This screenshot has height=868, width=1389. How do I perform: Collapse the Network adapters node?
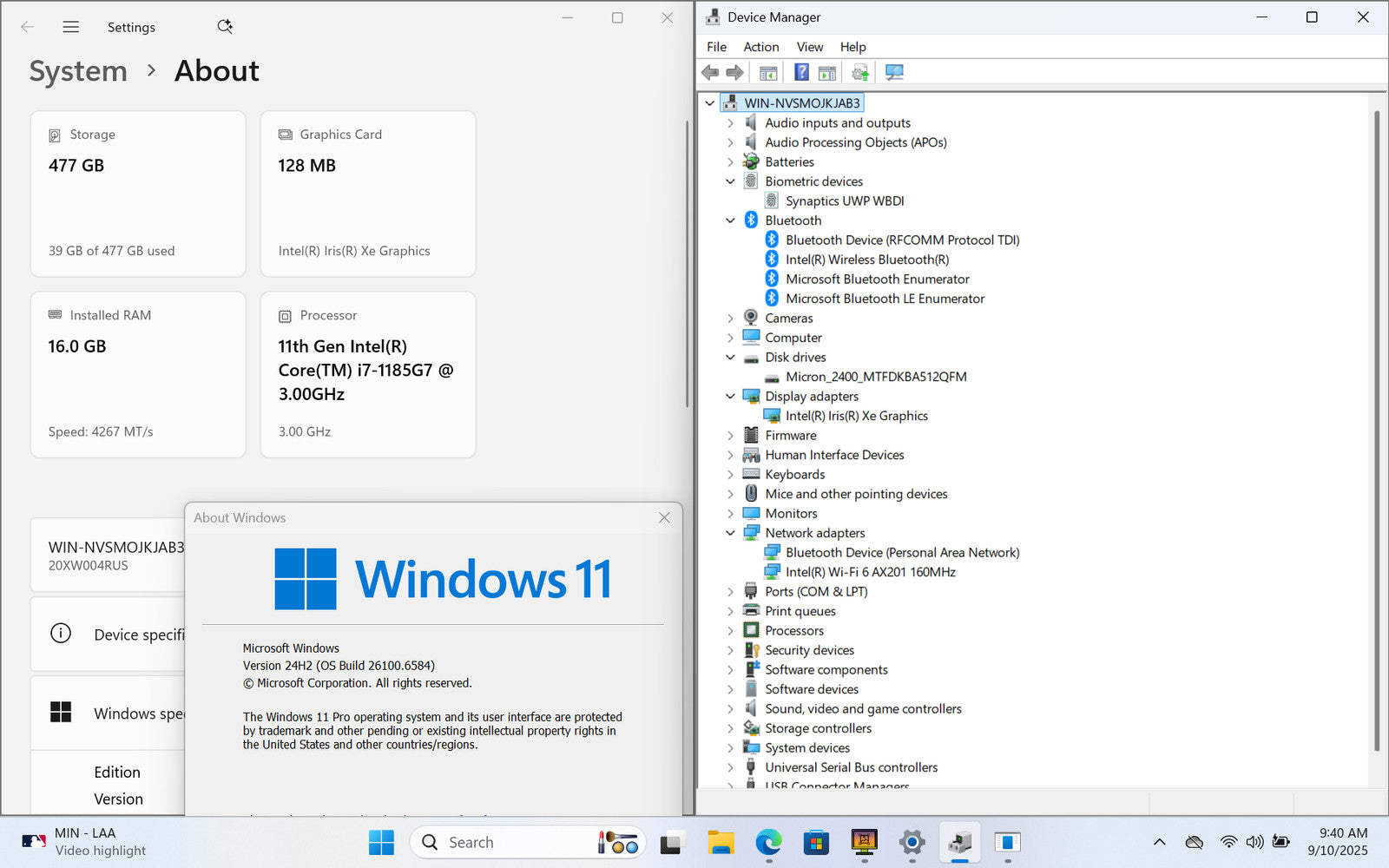(730, 533)
